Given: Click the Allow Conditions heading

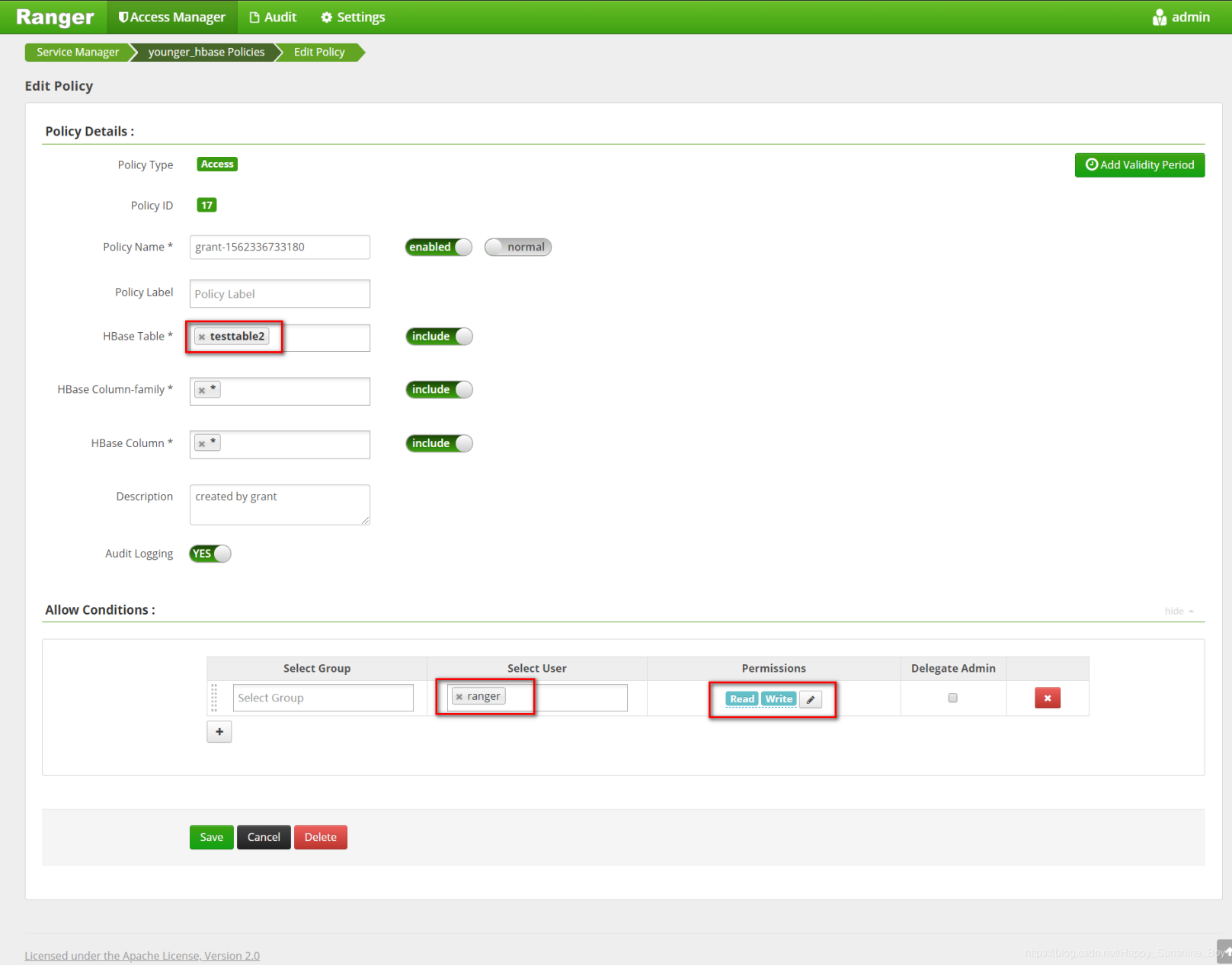Looking at the screenshot, I should tap(100, 610).
